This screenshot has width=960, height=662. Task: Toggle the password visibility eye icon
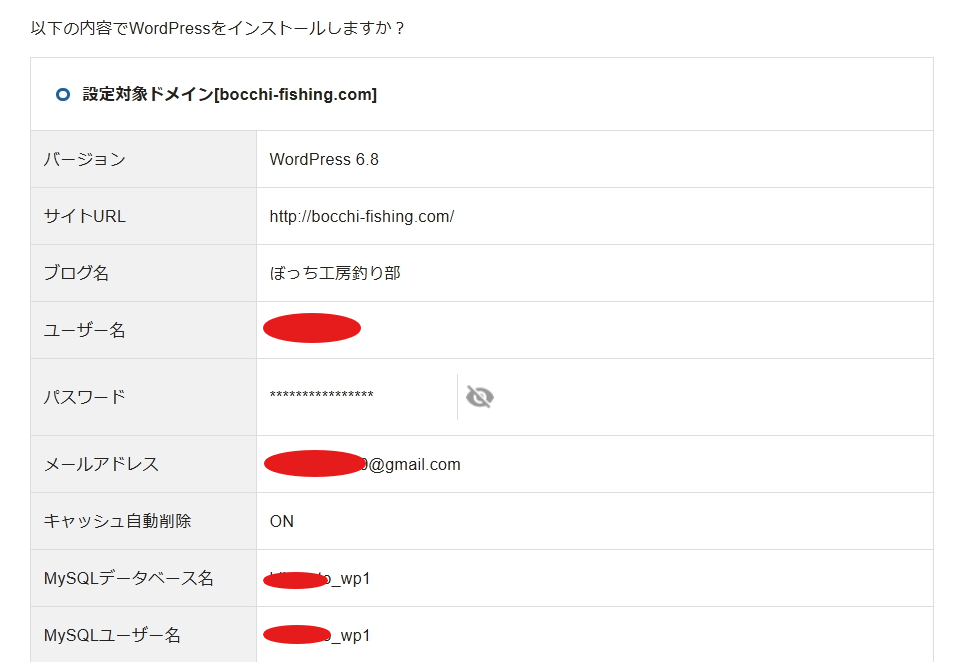click(480, 398)
